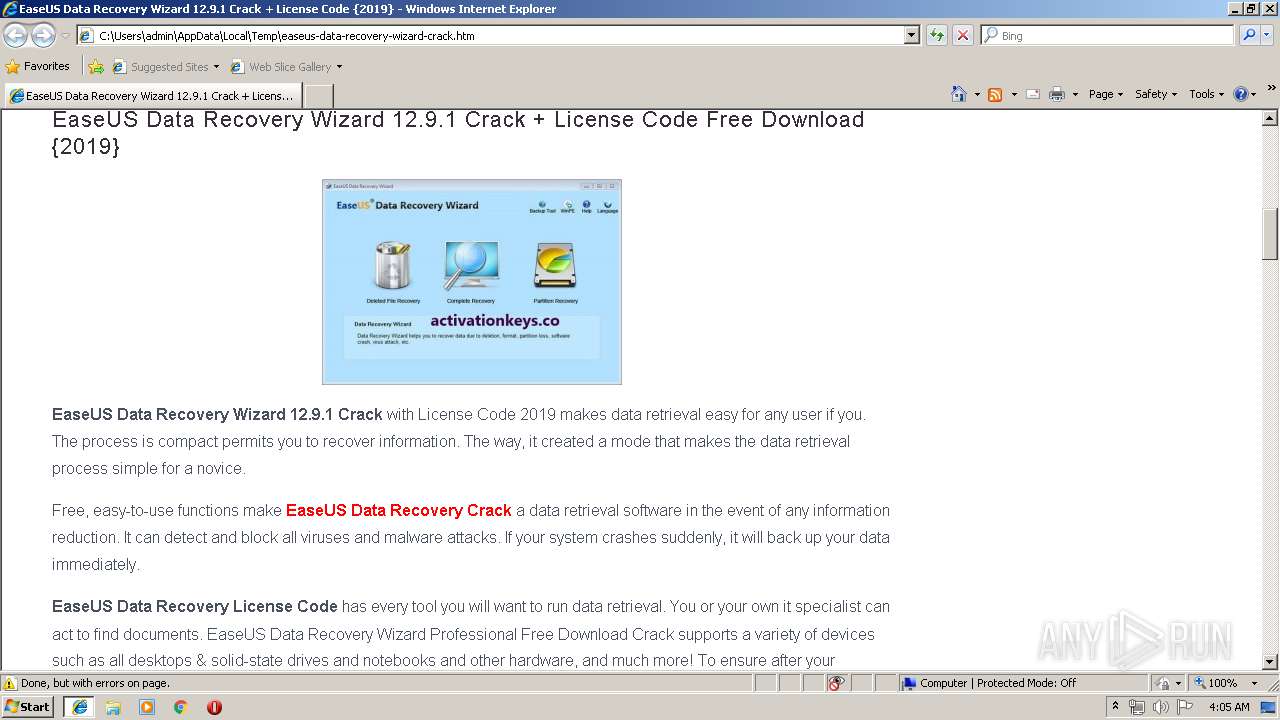The image size is (1280, 720).
Task: Expand command bar overflow chevron
Action: (1271, 88)
